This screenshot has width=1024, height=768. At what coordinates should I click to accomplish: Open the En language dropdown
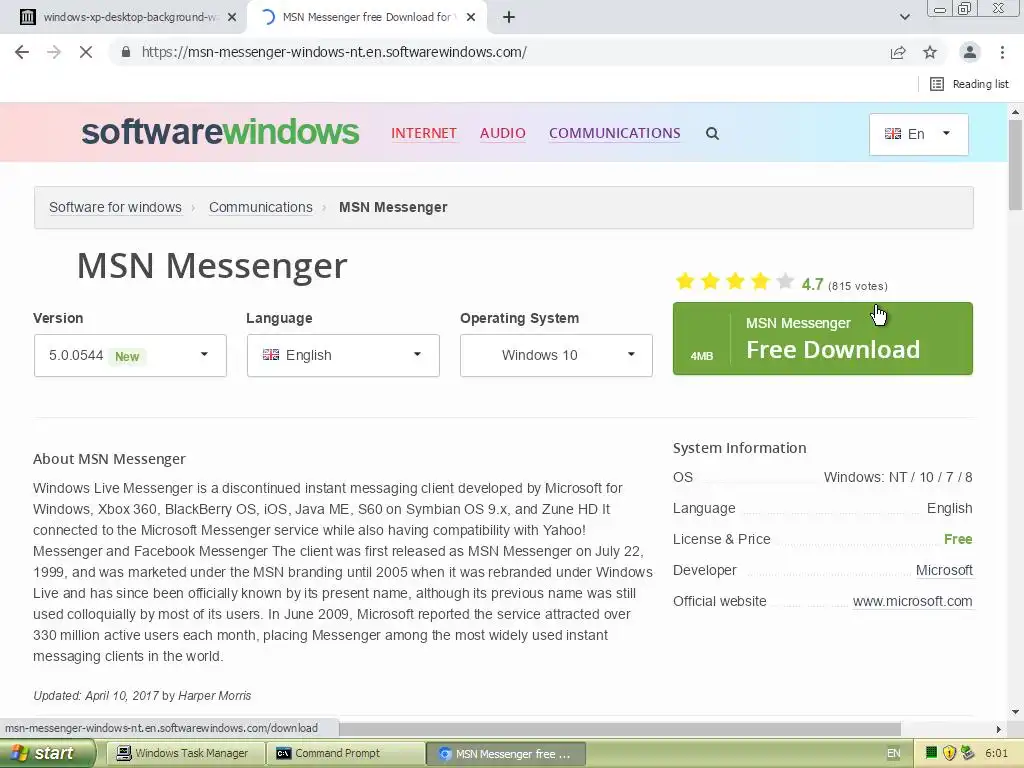coord(918,134)
